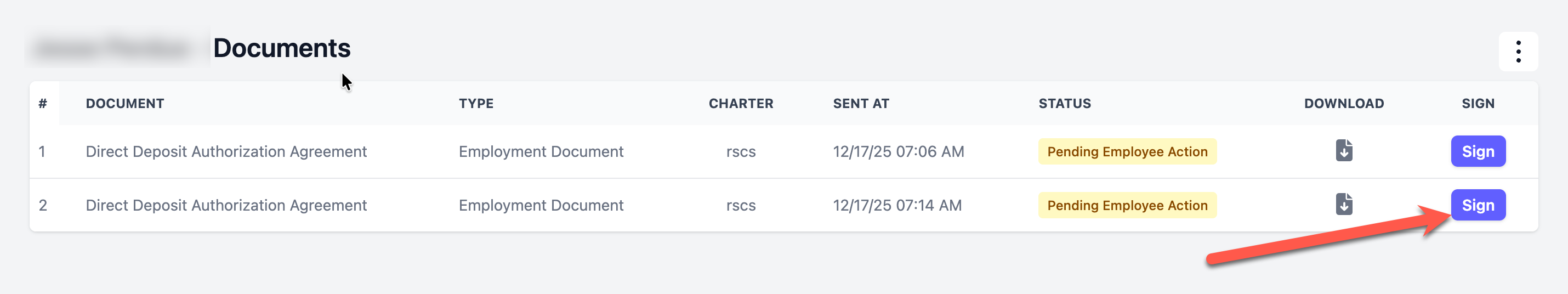The image size is (1568, 294).
Task: Click the # column header
Action: 43,104
